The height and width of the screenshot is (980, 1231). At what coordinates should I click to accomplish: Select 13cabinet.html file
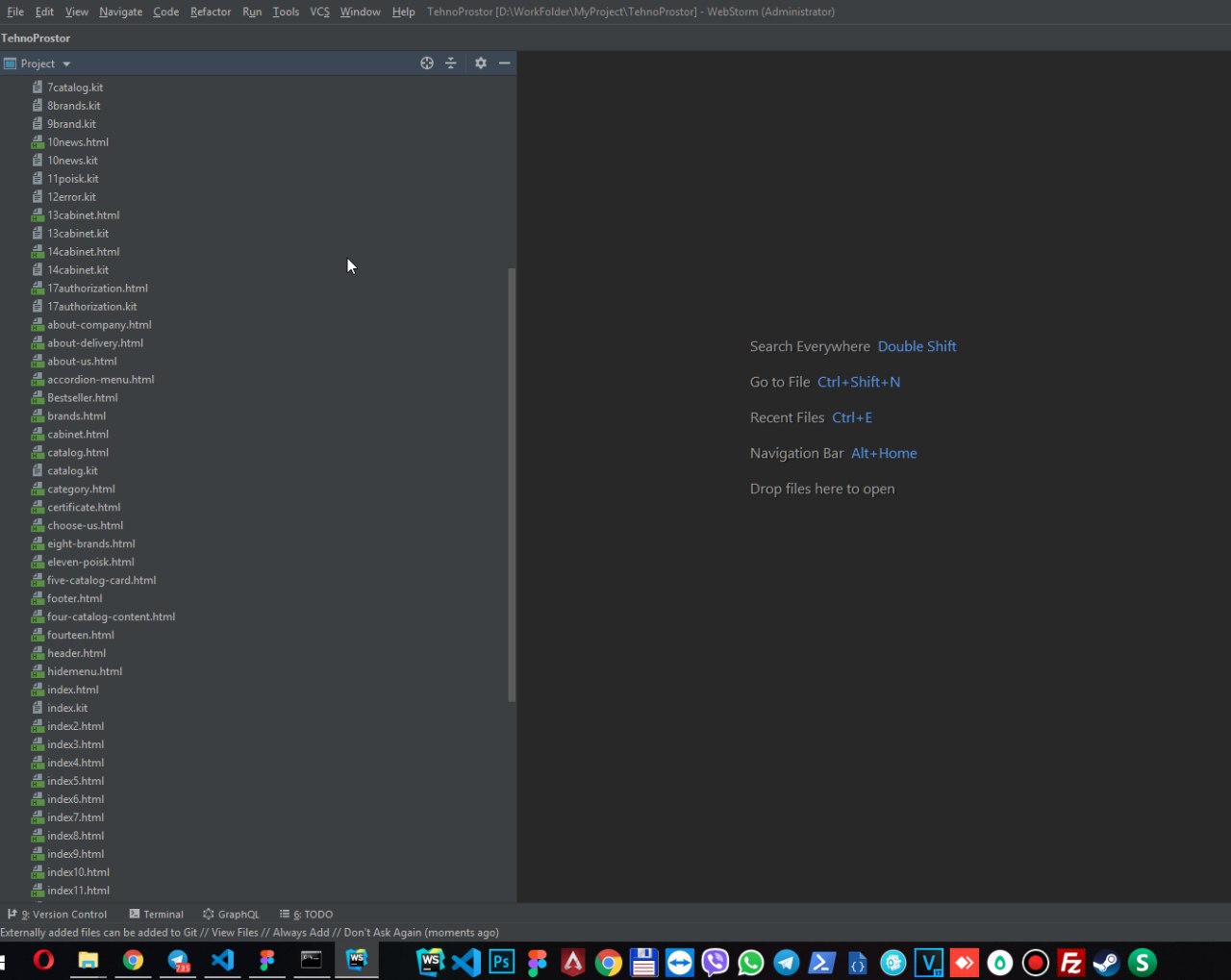pyautogui.click(x=84, y=215)
